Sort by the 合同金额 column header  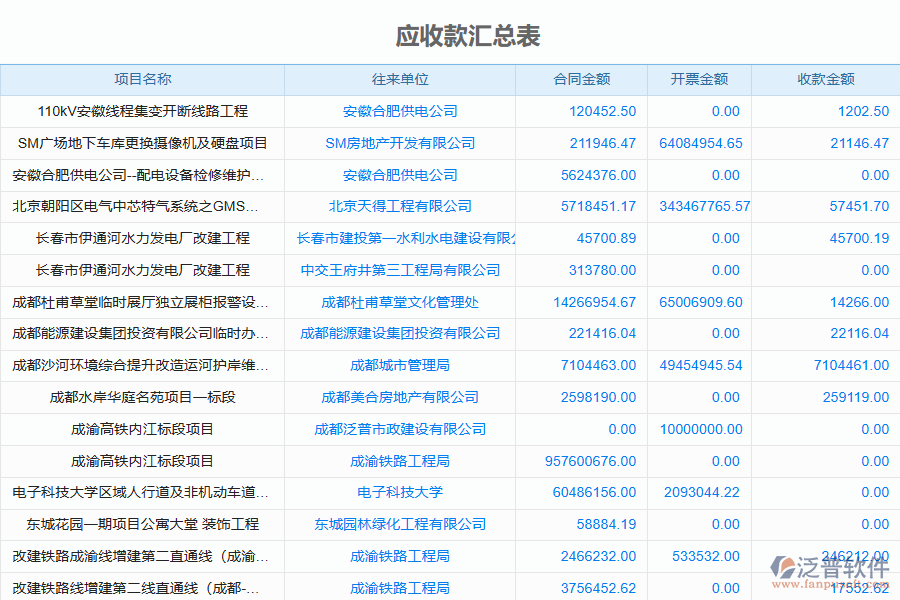[x=584, y=79]
